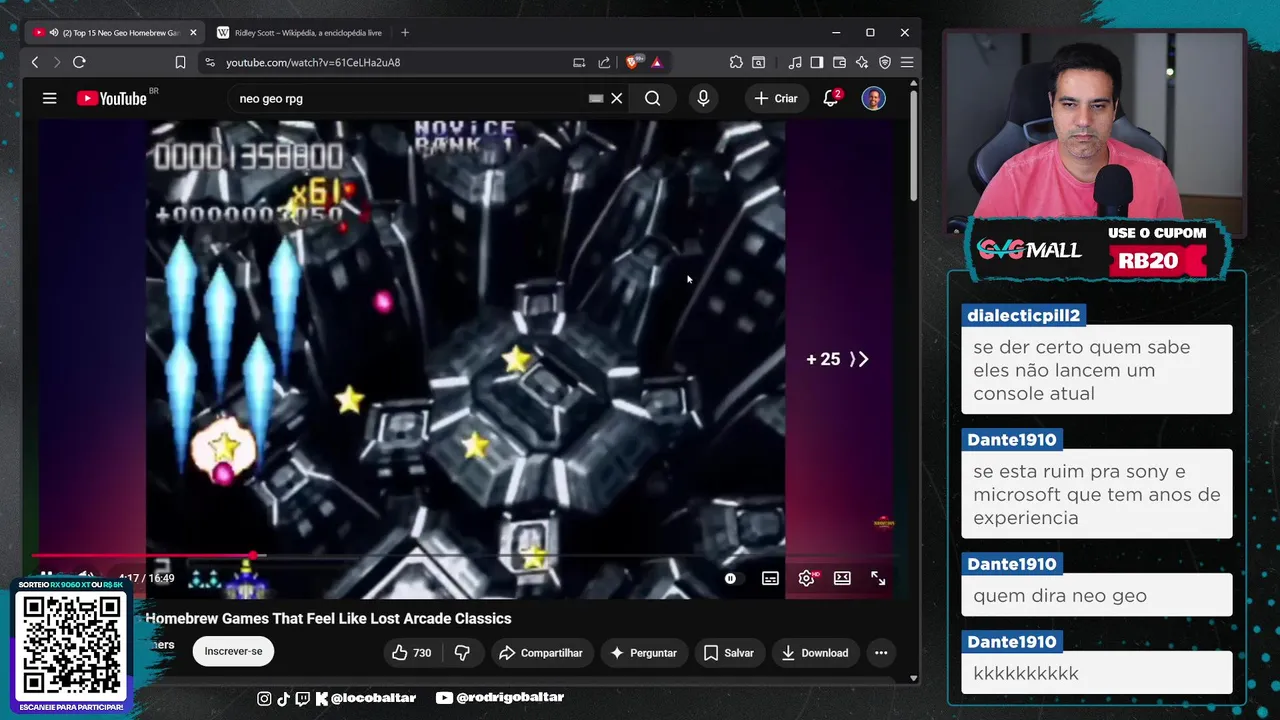Open the browser extensions puzzle icon
The width and height of the screenshot is (1280, 720).
[x=736, y=62]
